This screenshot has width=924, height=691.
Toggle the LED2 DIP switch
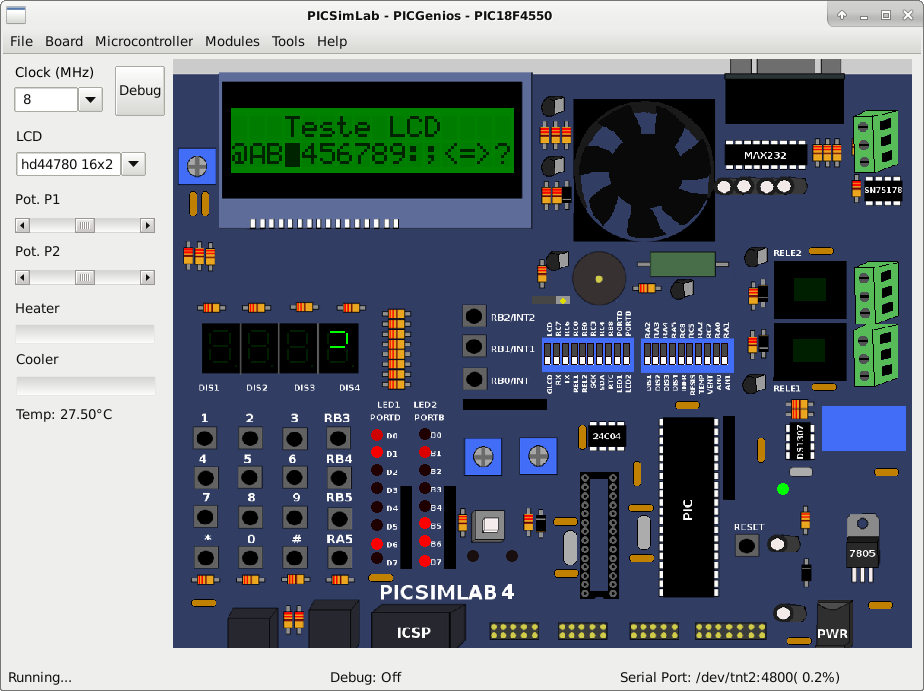pyautogui.click(x=626, y=354)
